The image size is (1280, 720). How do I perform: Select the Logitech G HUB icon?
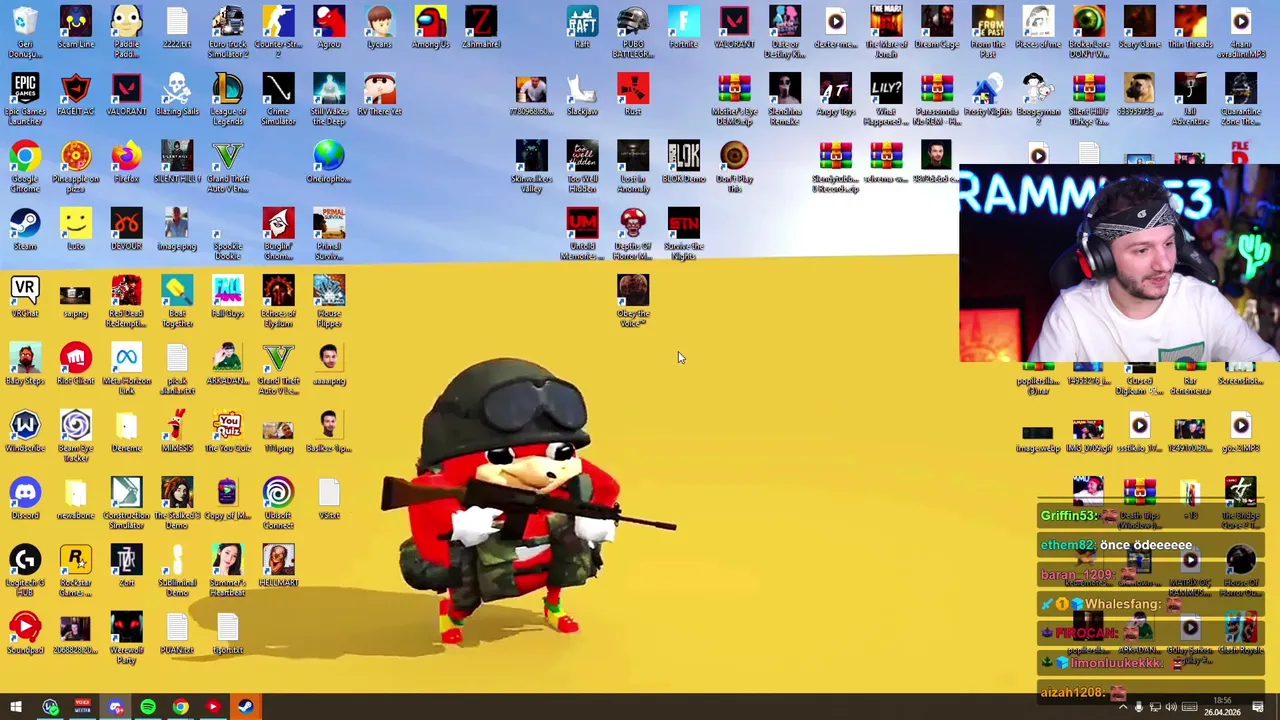(x=25, y=570)
